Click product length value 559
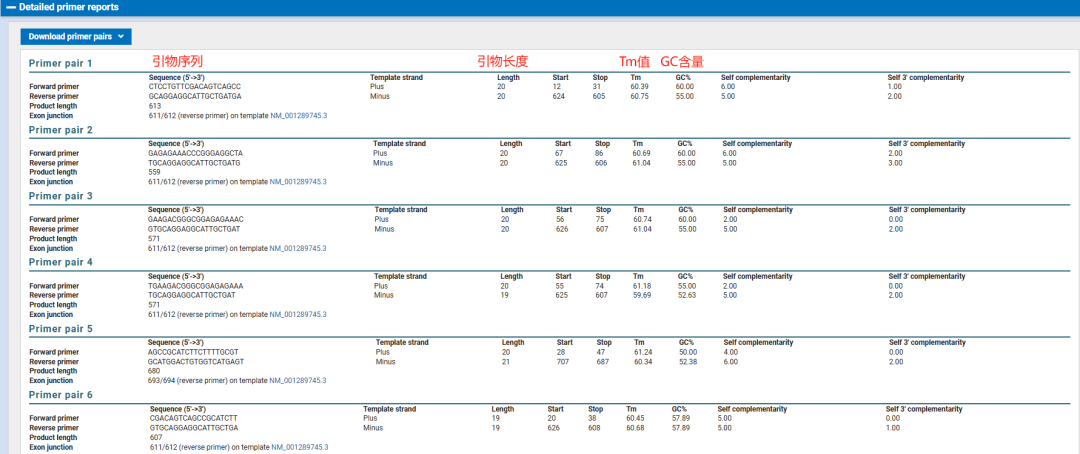The width and height of the screenshot is (1080, 454). [x=154, y=172]
